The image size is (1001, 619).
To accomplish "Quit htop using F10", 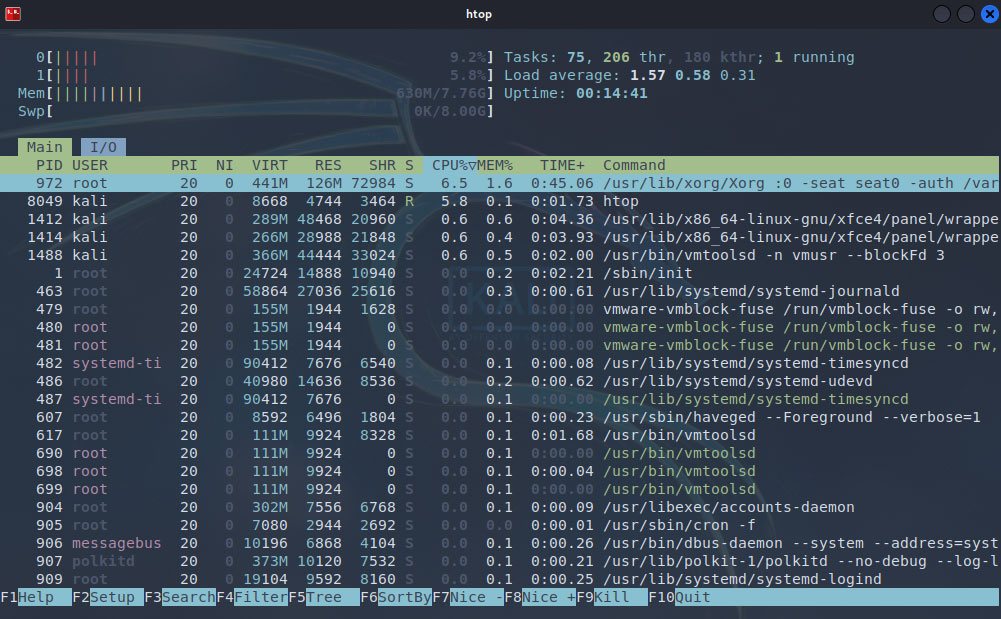I will [680, 597].
